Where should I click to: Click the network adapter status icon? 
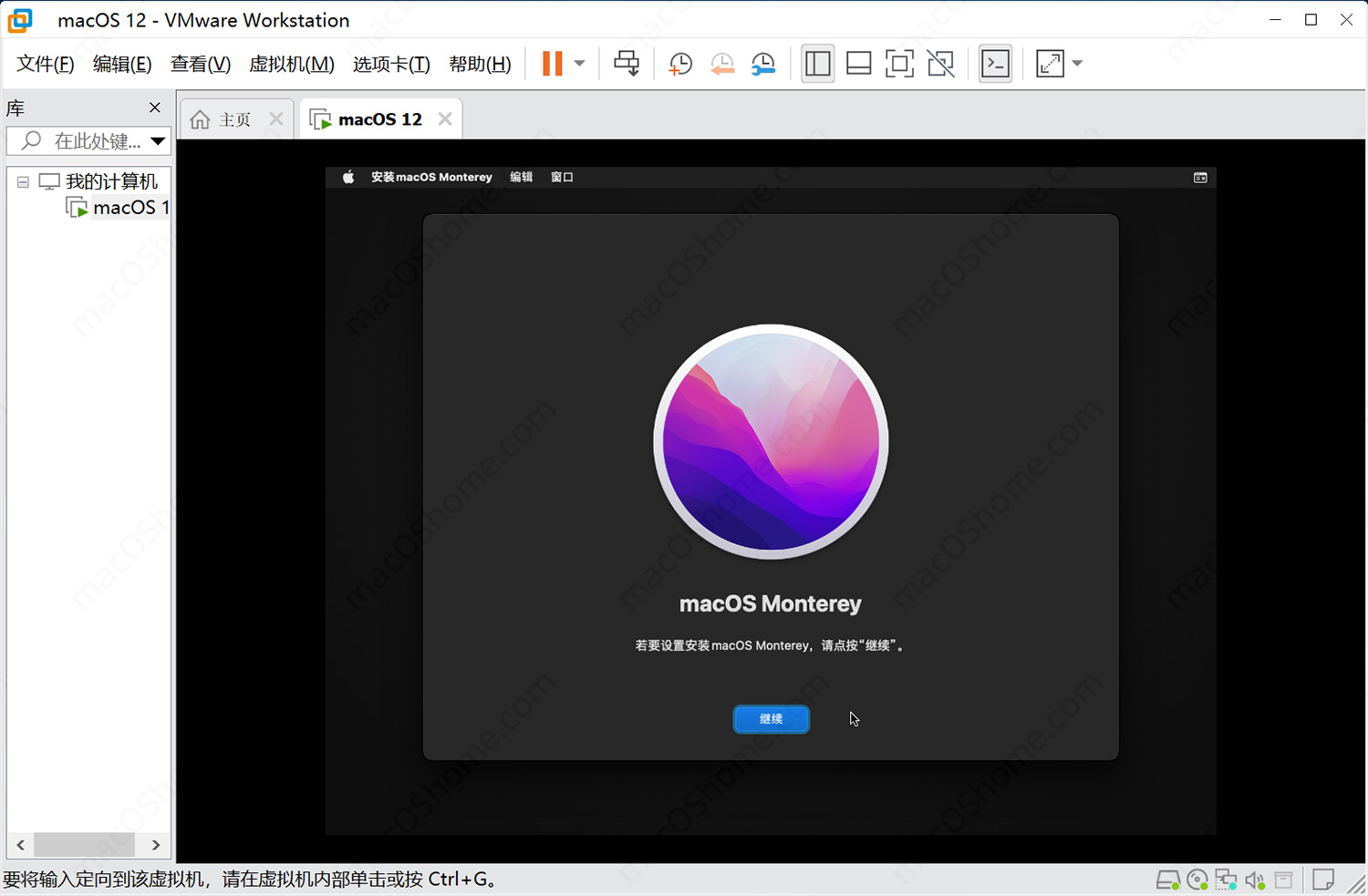[x=1227, y=881]
